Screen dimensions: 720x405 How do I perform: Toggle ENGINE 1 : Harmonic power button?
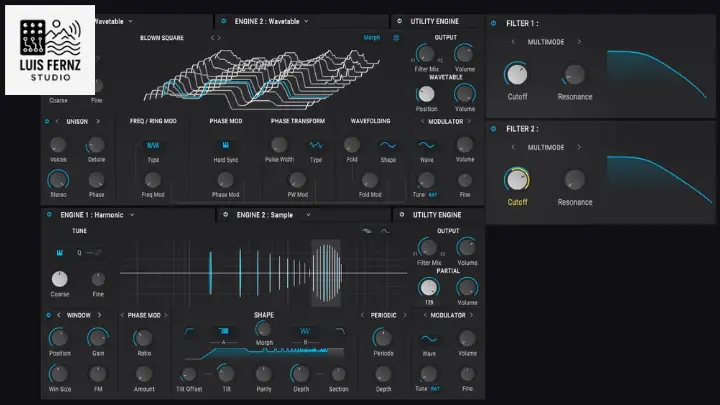(x=49, y=214)
